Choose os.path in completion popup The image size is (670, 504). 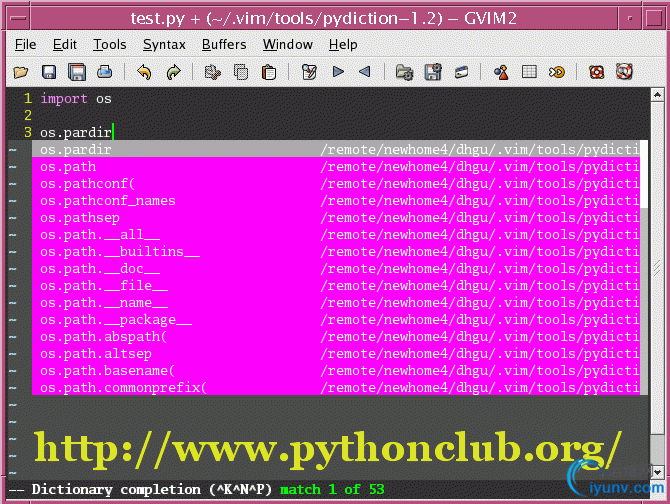coord(336,166)
